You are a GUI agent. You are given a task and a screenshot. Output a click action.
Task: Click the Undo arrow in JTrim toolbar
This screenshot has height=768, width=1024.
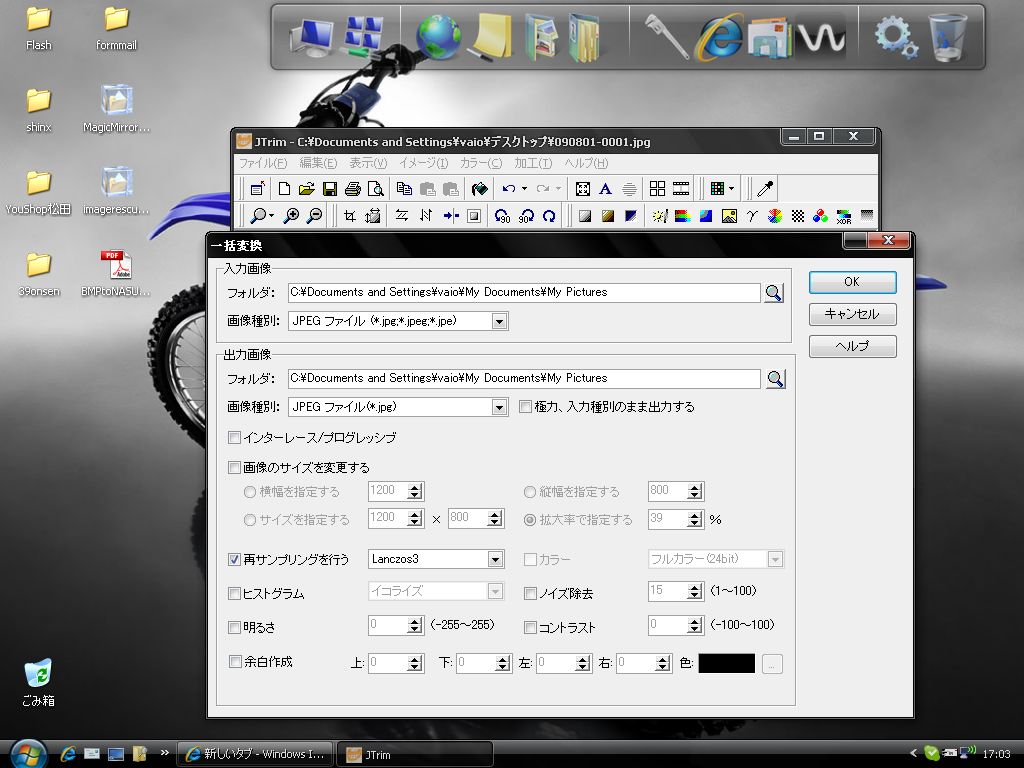(509, 189)
